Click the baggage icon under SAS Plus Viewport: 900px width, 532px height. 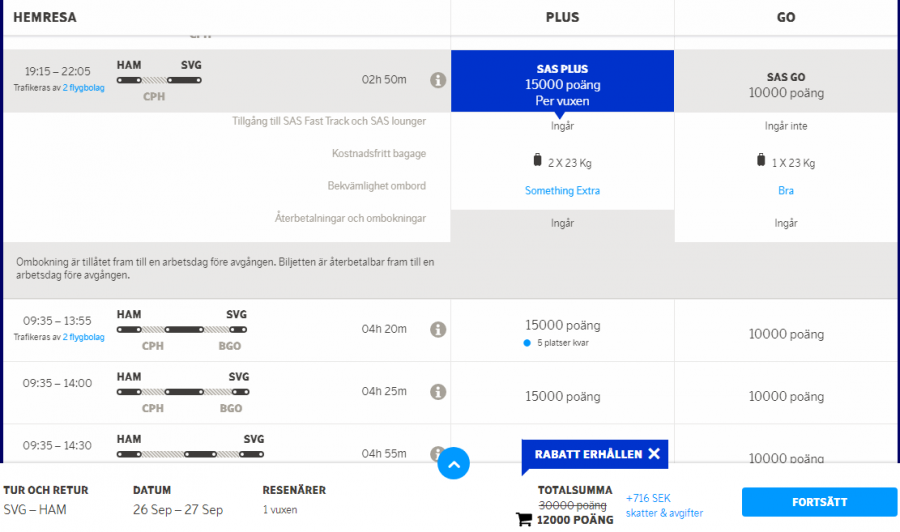(x=538, y=161)
